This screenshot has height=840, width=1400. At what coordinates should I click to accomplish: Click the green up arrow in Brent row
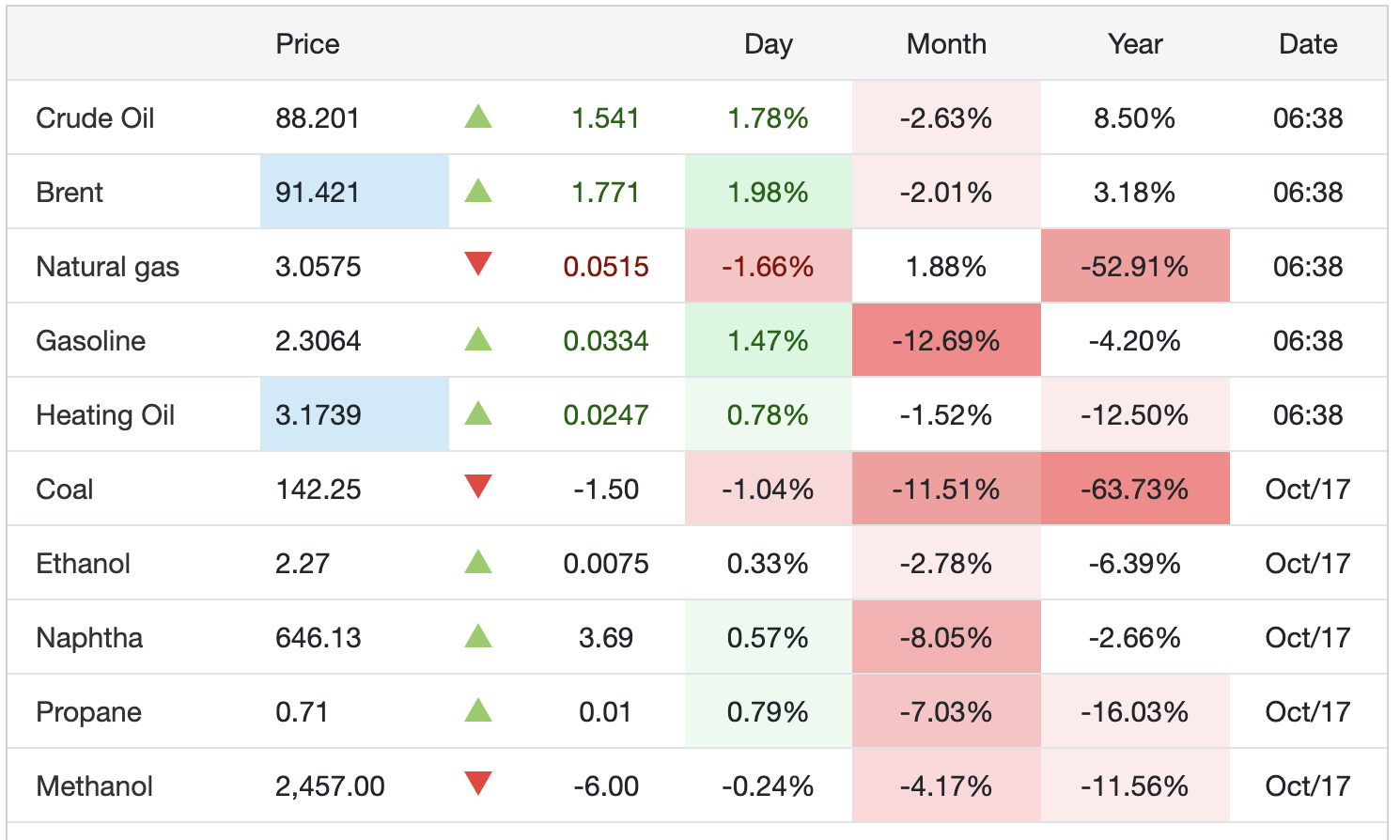tap(478, 191)
